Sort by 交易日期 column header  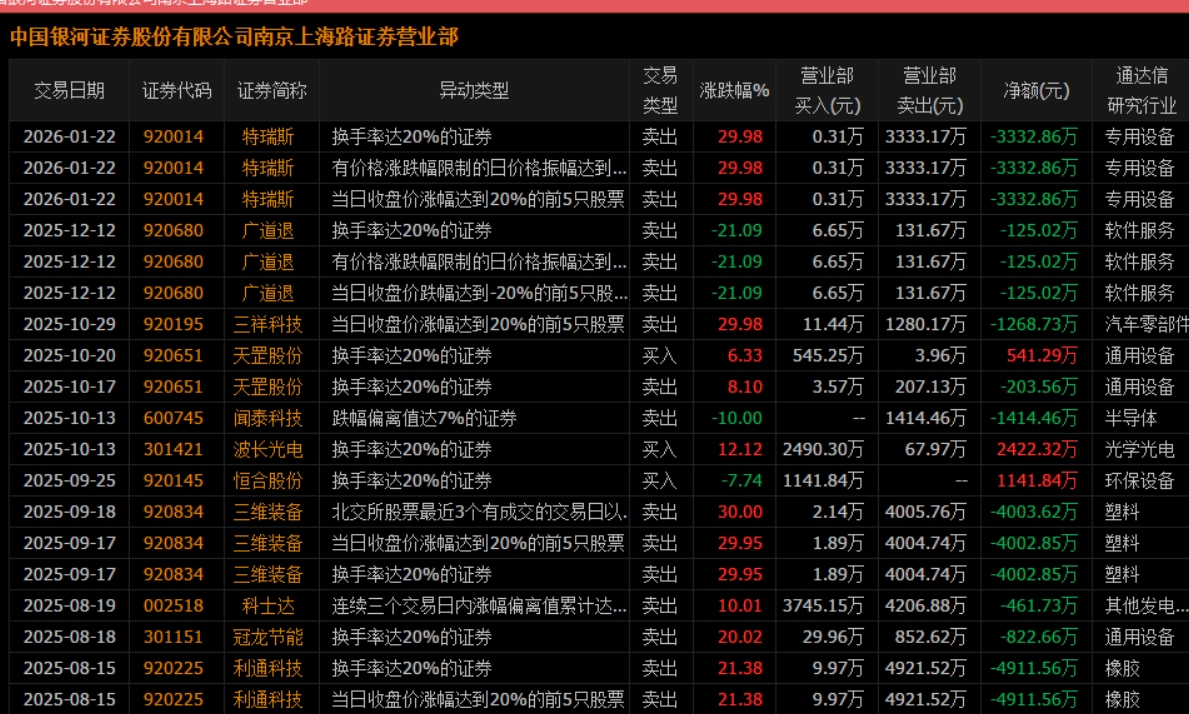[x=69, y=91]
